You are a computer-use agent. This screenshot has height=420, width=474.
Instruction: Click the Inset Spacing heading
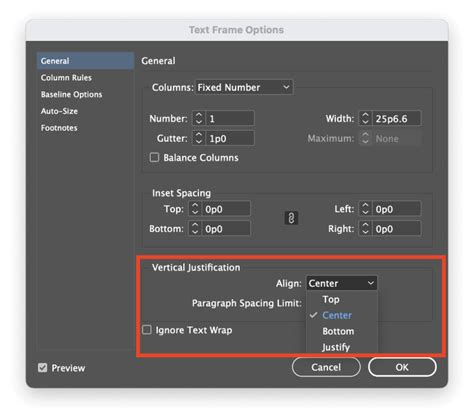click(x=181, y=193)
